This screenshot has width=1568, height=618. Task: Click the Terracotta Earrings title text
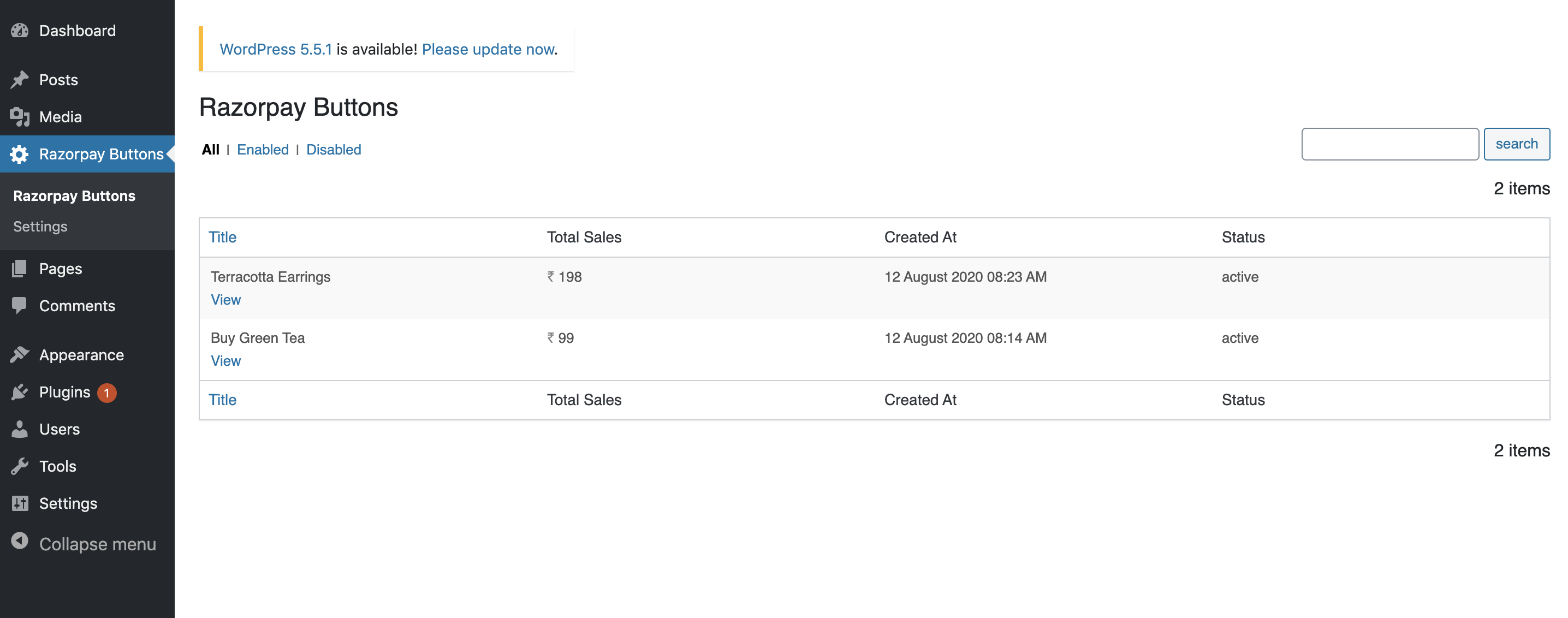pos(270,277)
